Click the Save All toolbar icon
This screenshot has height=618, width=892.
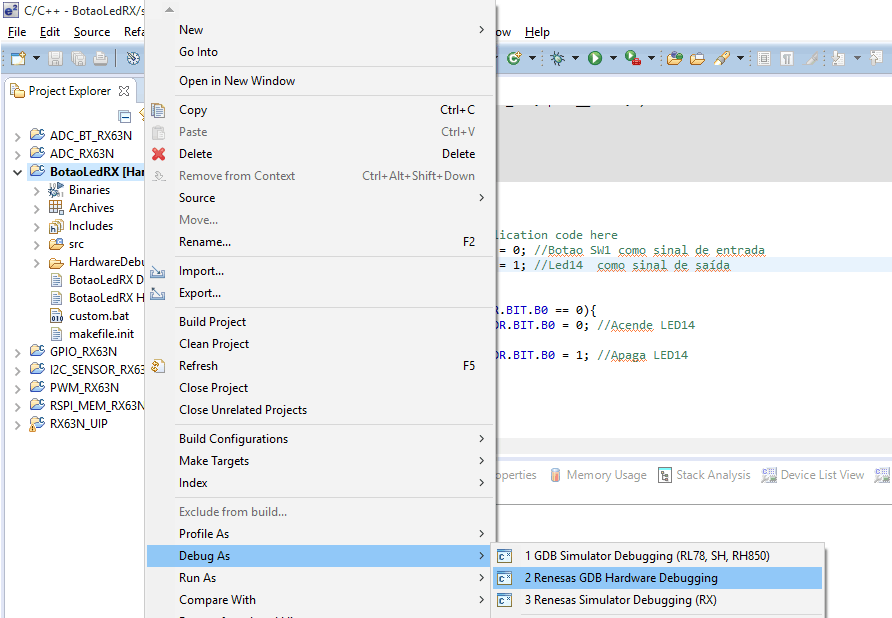coord(78,58)
